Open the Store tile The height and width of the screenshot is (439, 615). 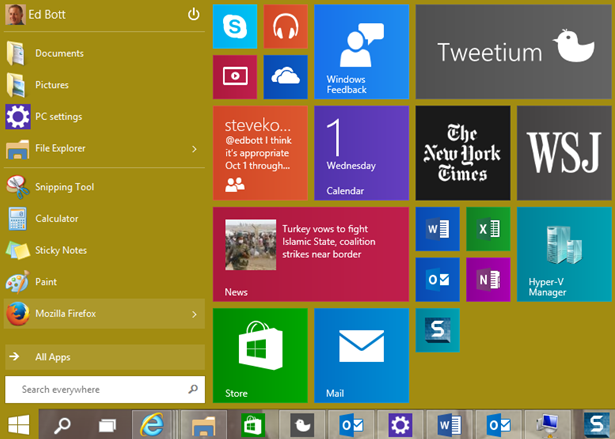point(260,355)
